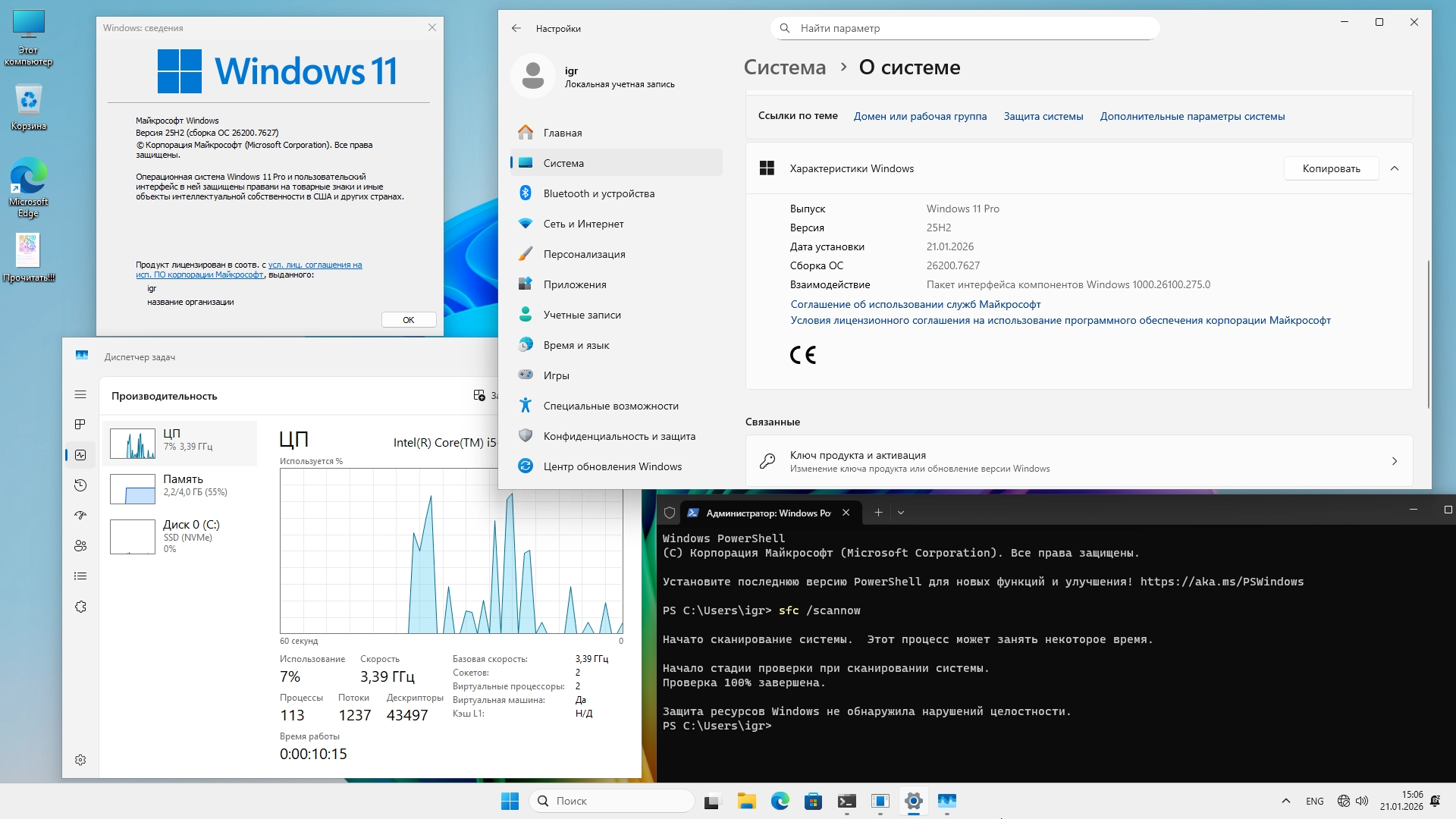This screenshot has height=819, width=1456.
Task: Open App history icon in Task Manager
Action: tap(80, 485)
